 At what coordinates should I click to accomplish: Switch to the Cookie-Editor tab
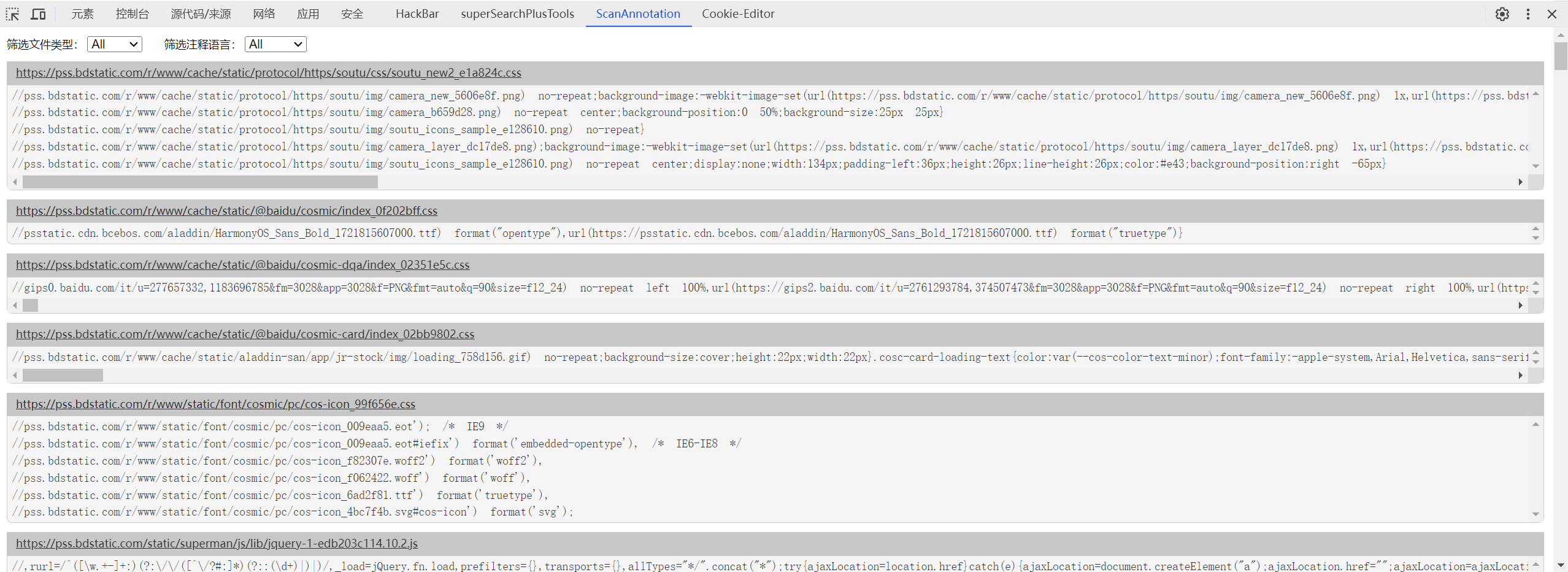738,14
